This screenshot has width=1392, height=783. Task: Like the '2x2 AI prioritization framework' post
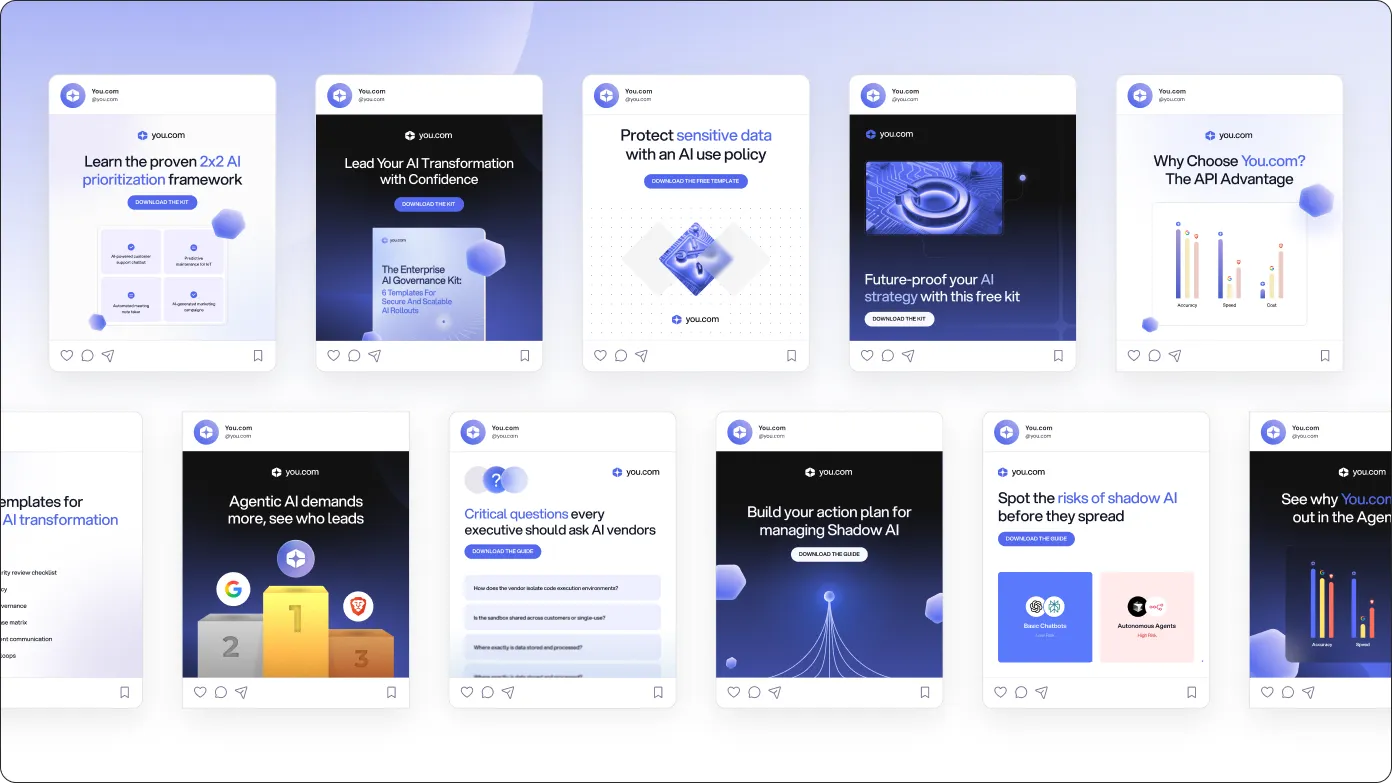(67, 355)
